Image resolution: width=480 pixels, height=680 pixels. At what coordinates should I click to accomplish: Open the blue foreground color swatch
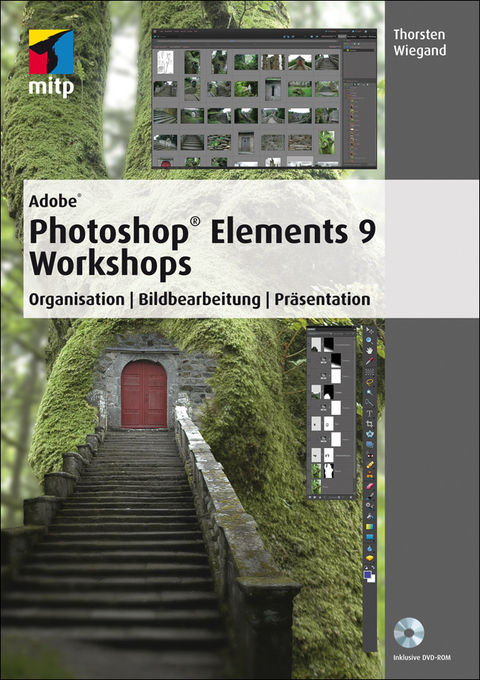tap(367, 575)
